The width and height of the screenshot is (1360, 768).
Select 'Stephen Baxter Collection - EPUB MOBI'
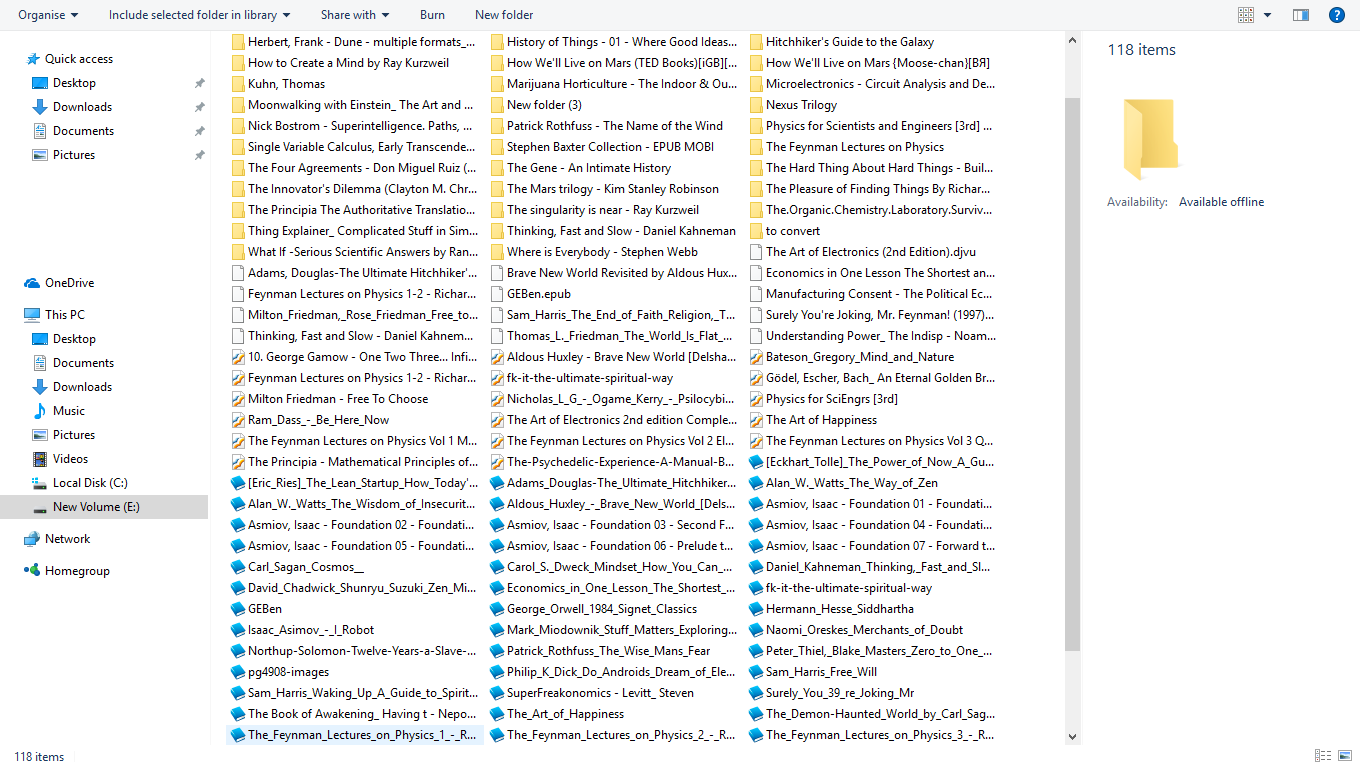(x=610, y=147)
